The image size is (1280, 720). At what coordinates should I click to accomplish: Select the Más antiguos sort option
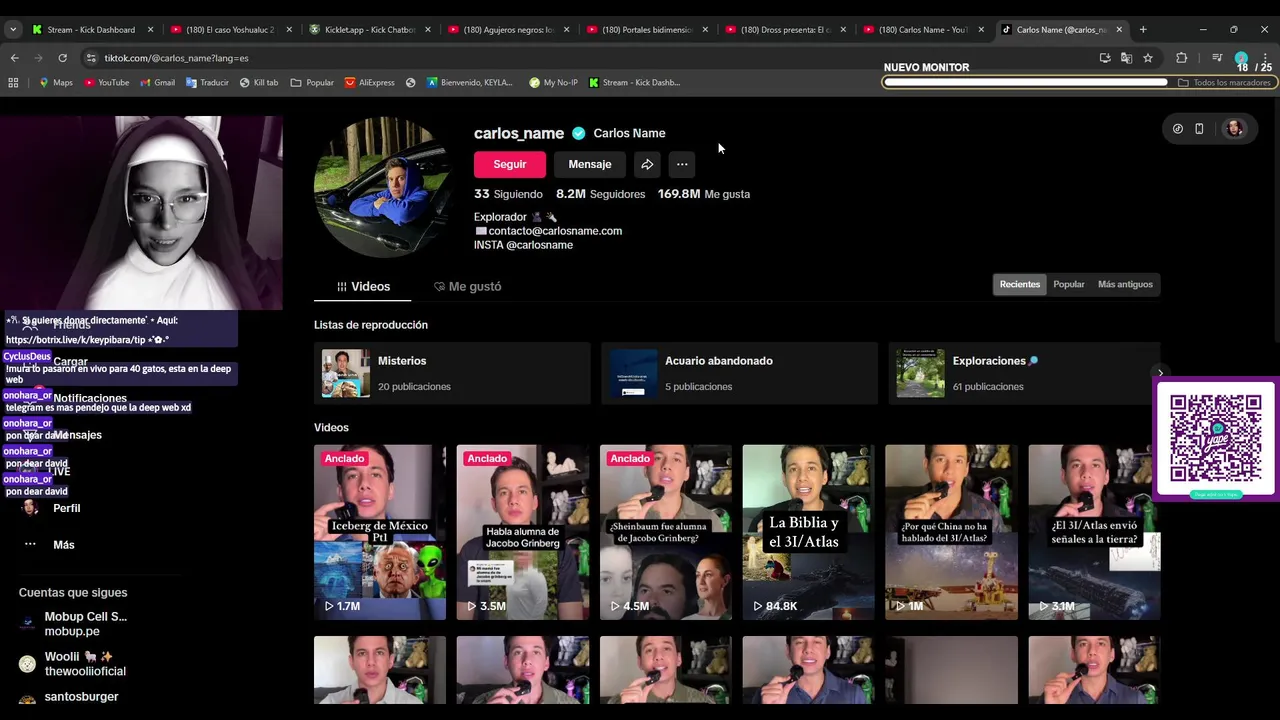[1125, 284]
